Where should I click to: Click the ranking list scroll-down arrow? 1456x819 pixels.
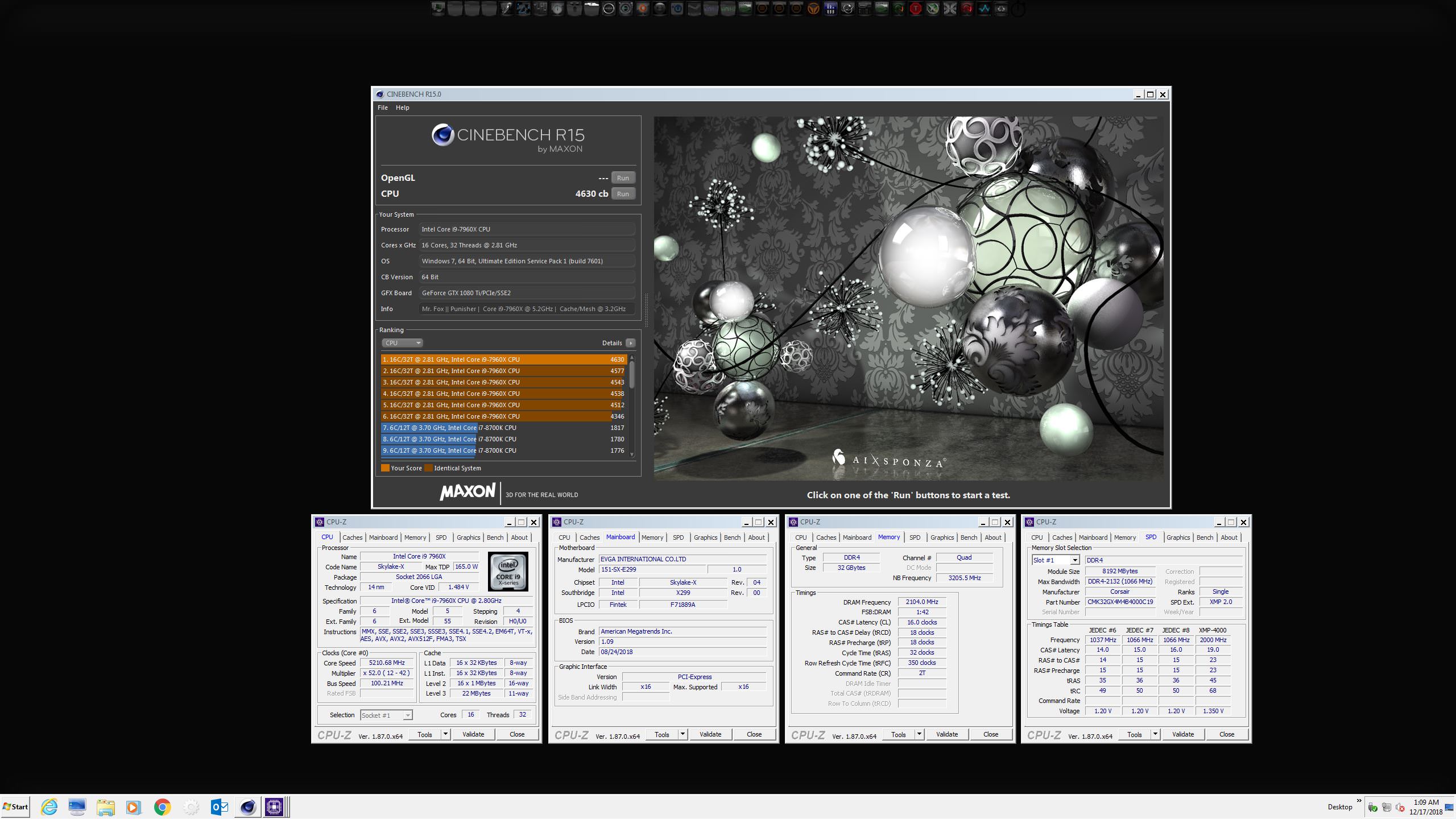click(631, 454)
